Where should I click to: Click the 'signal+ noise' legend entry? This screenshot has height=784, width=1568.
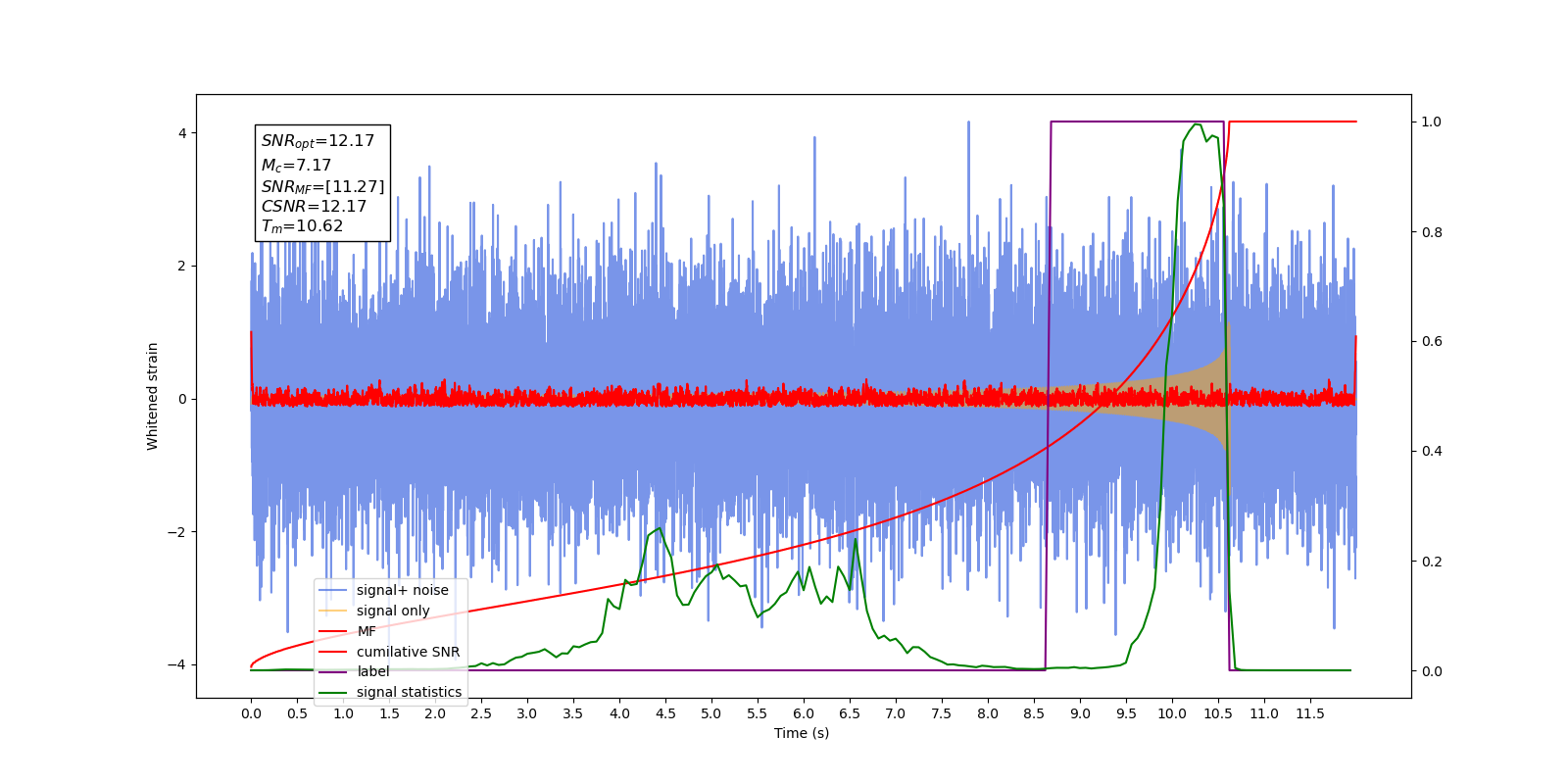391,590
